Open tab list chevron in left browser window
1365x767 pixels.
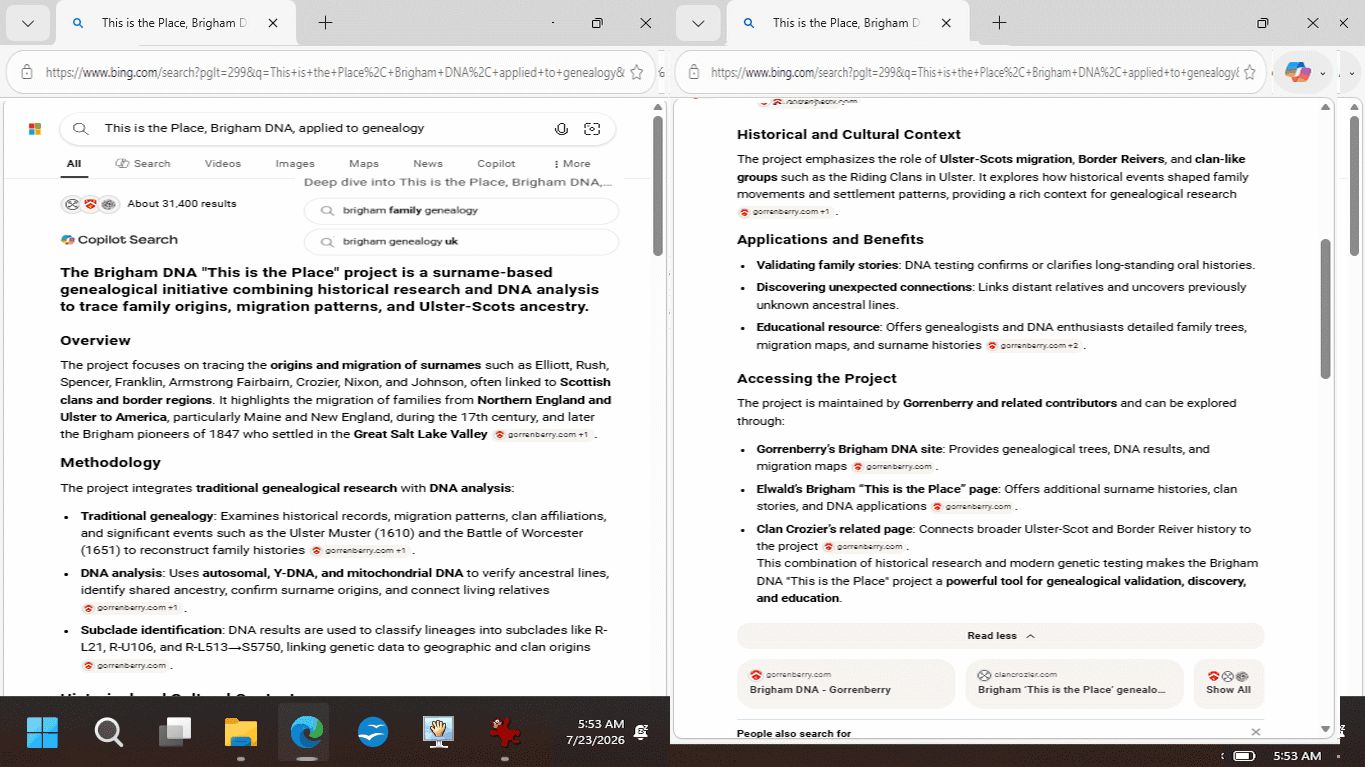point(28,23)
